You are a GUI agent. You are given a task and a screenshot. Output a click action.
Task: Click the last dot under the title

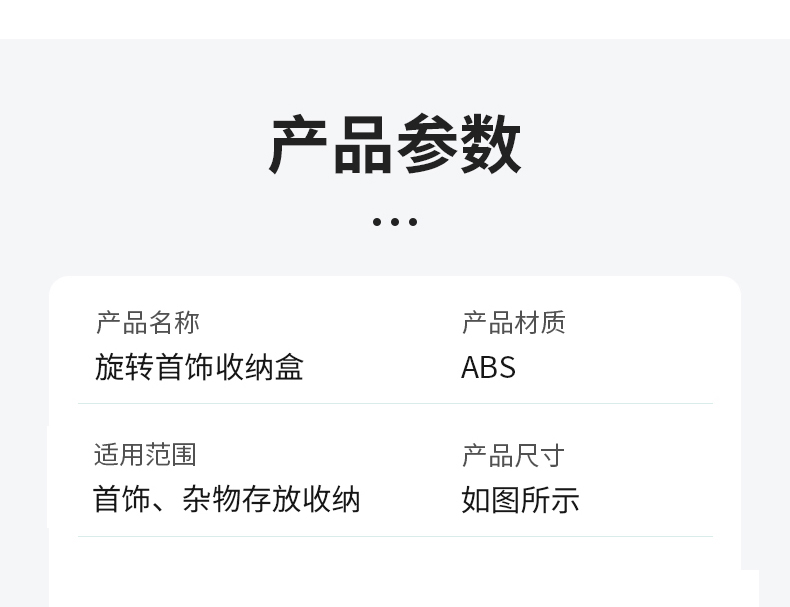413,222
